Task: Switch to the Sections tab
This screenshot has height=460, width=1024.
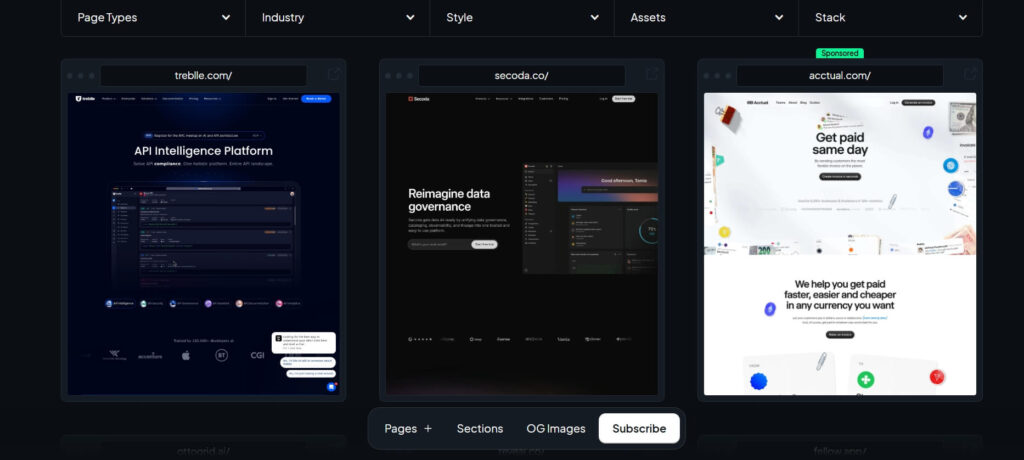Action: pos(480,429)
